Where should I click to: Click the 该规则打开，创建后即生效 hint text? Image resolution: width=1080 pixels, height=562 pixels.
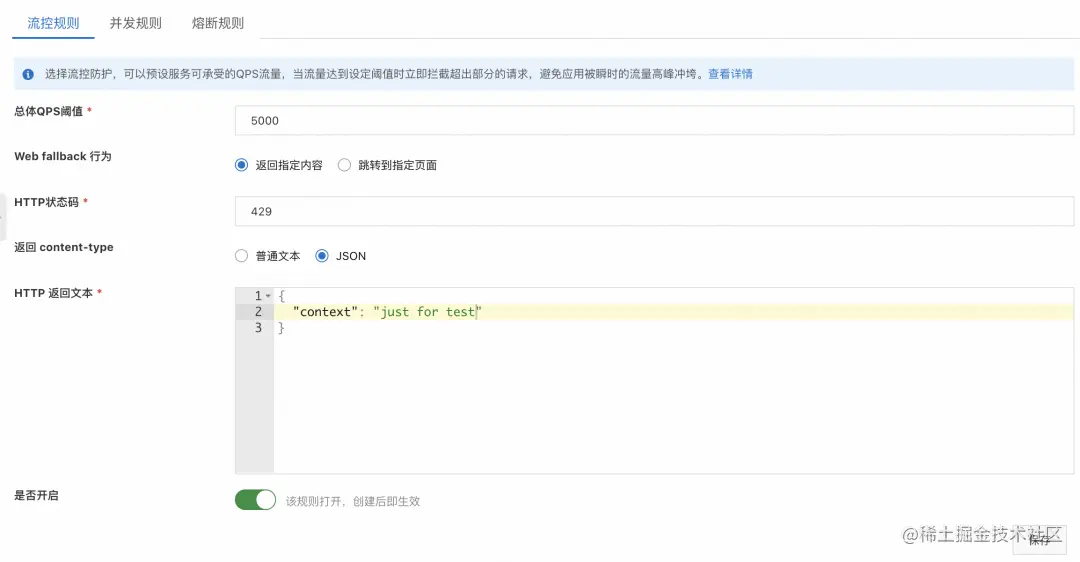[x=353, y=501]
